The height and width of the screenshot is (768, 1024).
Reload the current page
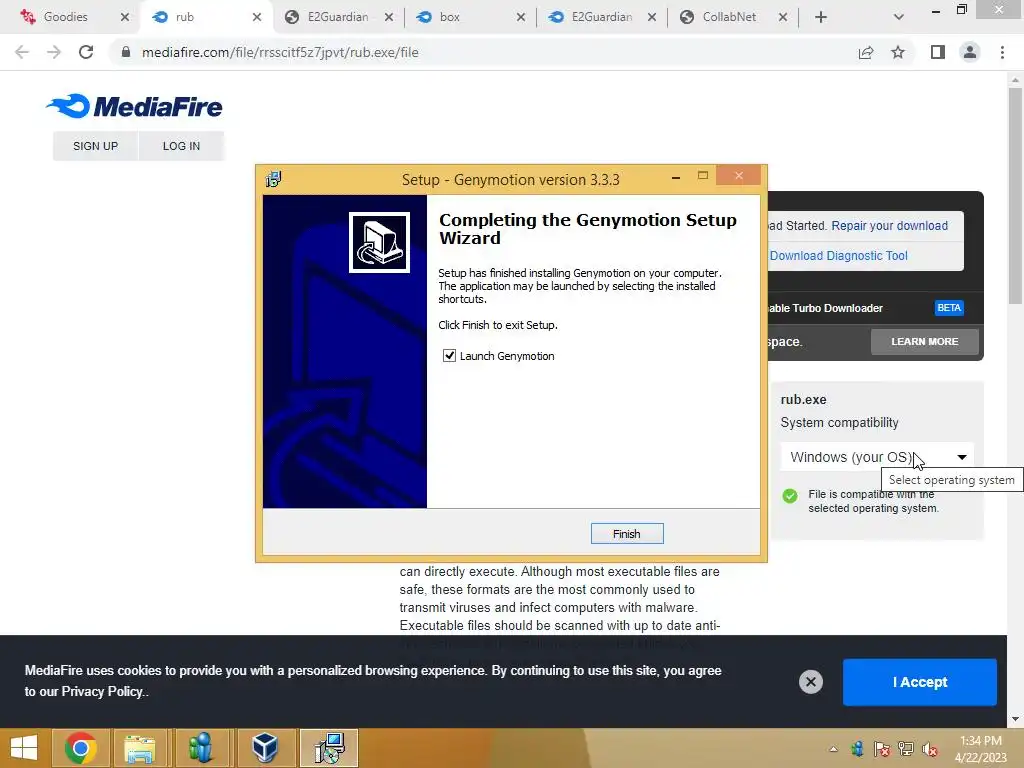(86, 52)
